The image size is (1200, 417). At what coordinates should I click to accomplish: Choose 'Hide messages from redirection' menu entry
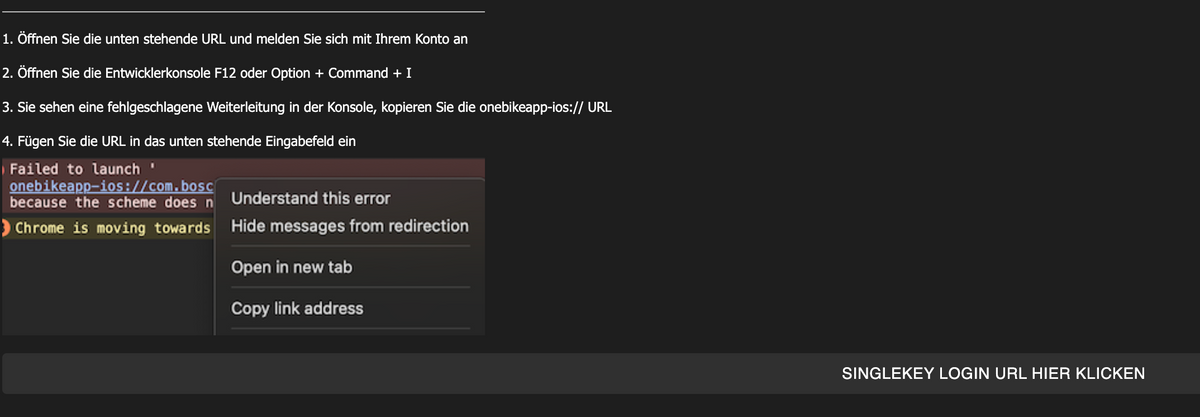349,226
